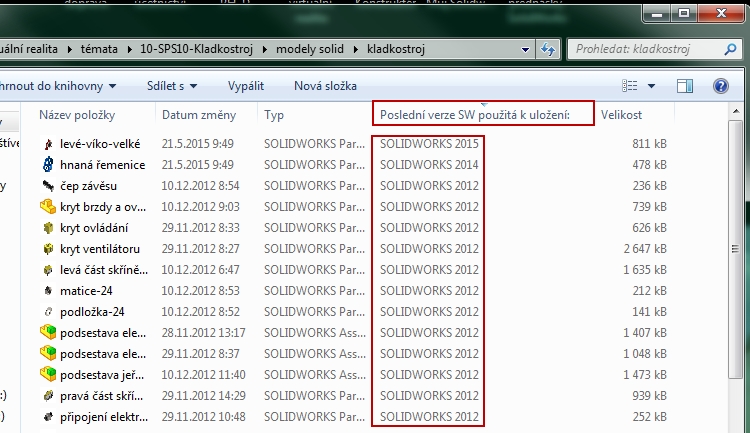This screenshot has height=433, width=750.
Task: Select the kryt ventilátoru file icon
Action: [x=48, y=249]
